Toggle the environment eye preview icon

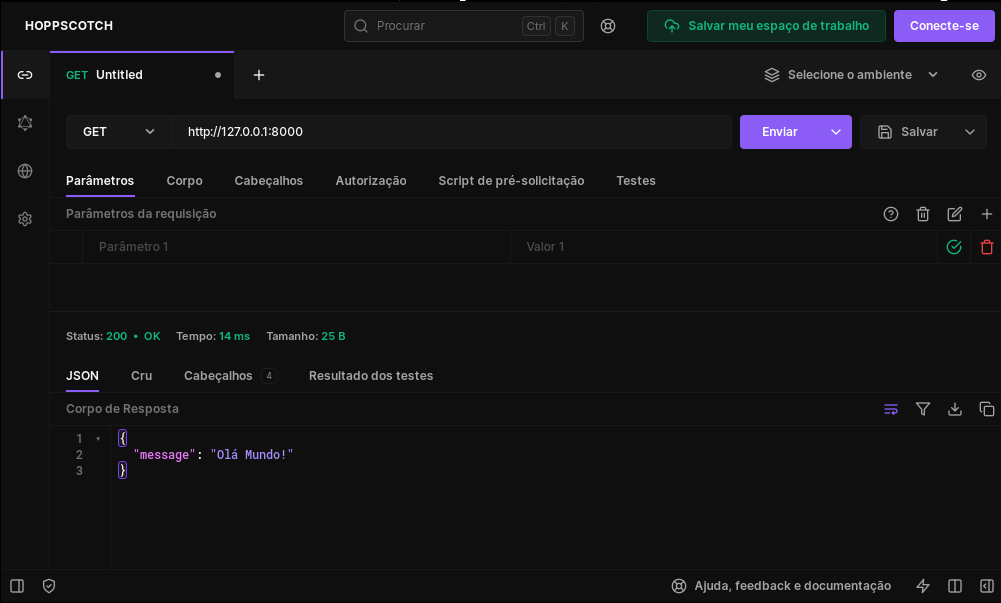pos(979,75)
